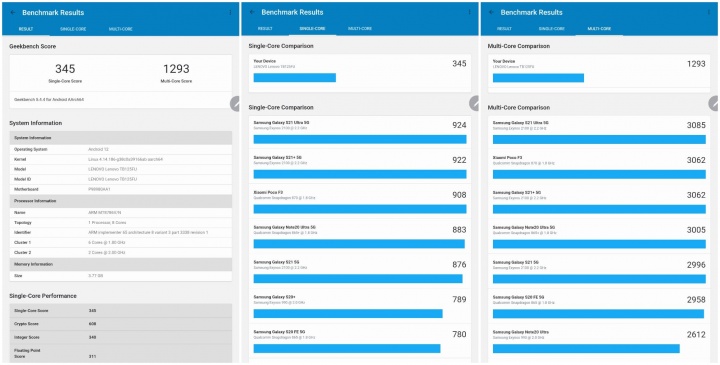Select the Integer Score row
The height and width of the screenshot is (365, 720).
point(121,337)
